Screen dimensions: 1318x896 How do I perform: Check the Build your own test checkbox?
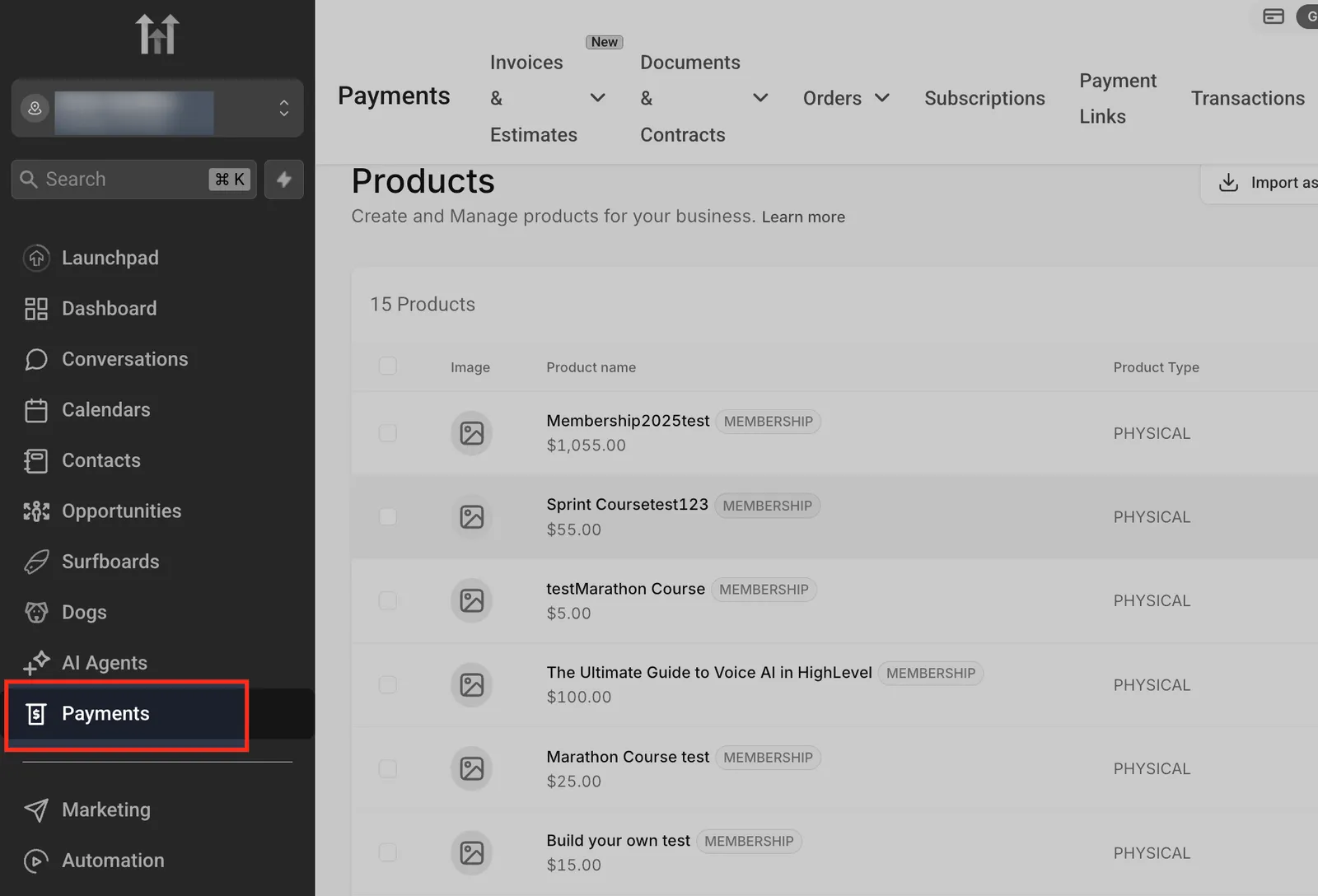pyautogui.click(x=387, y=853)
